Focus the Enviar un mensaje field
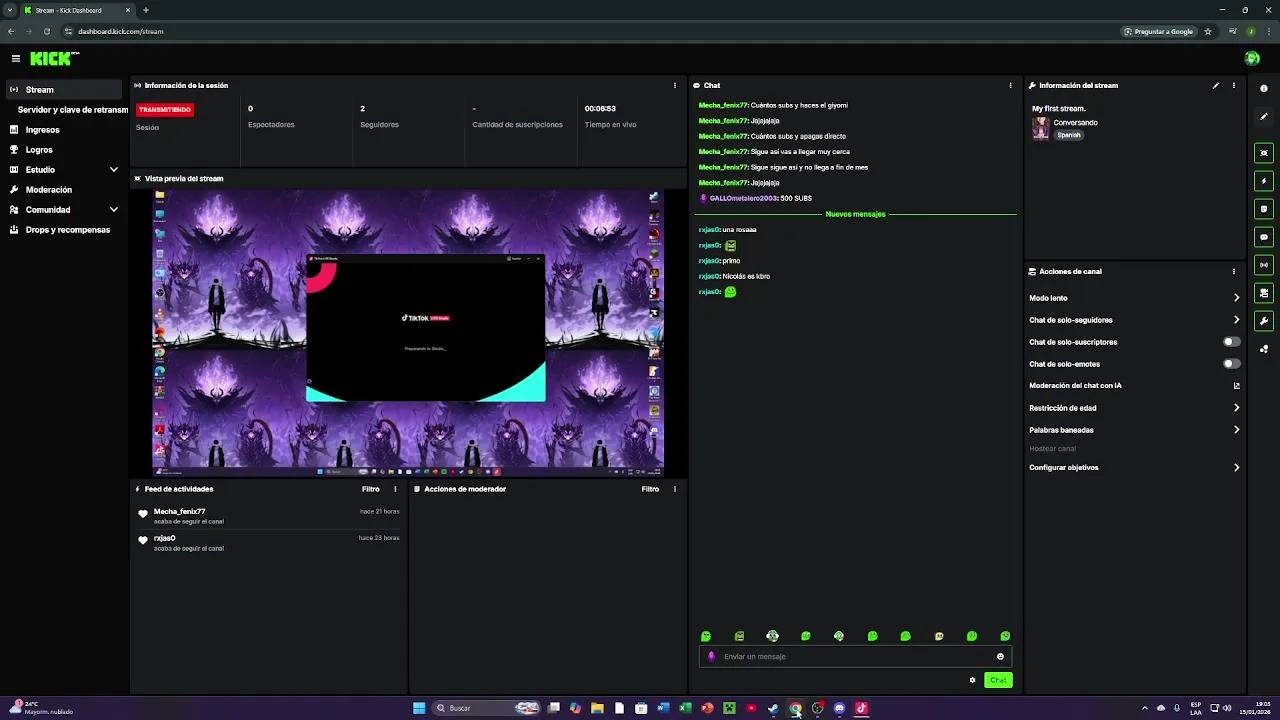This screenshot has height=720, width=1280. coord(855,657)
